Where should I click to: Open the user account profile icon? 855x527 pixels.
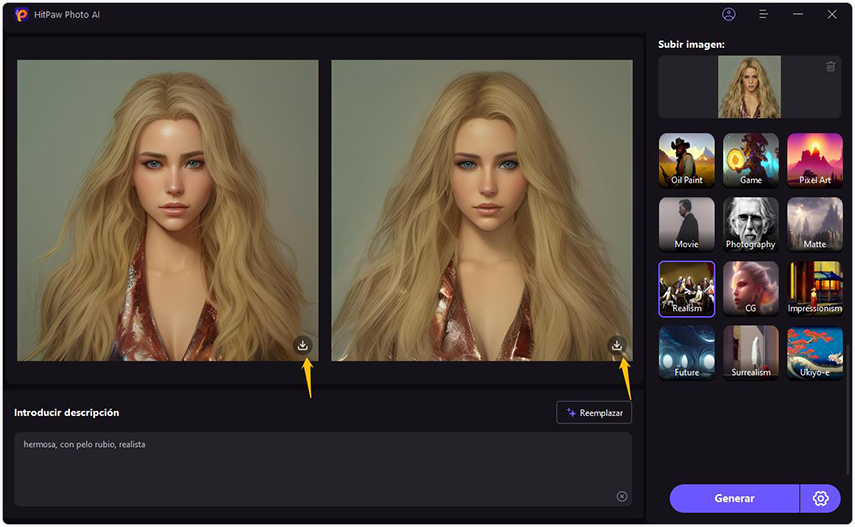click(x=728, y=15)
